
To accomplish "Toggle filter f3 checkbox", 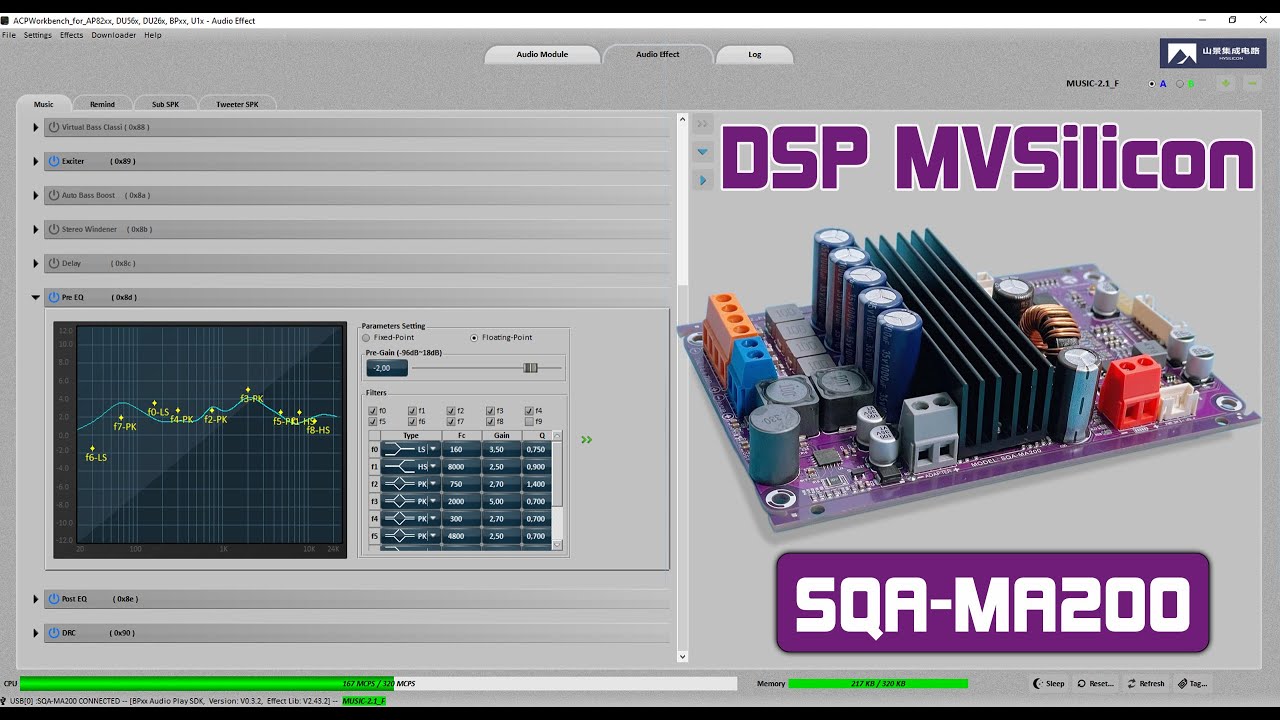I will (x=490, y=411).
